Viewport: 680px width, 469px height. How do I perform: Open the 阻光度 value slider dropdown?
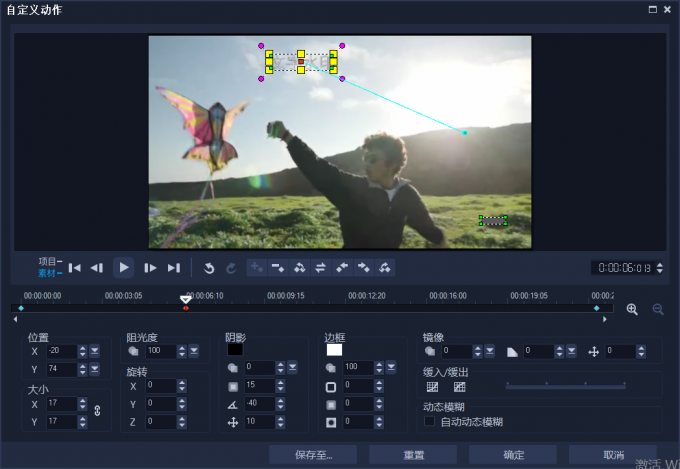194,351
